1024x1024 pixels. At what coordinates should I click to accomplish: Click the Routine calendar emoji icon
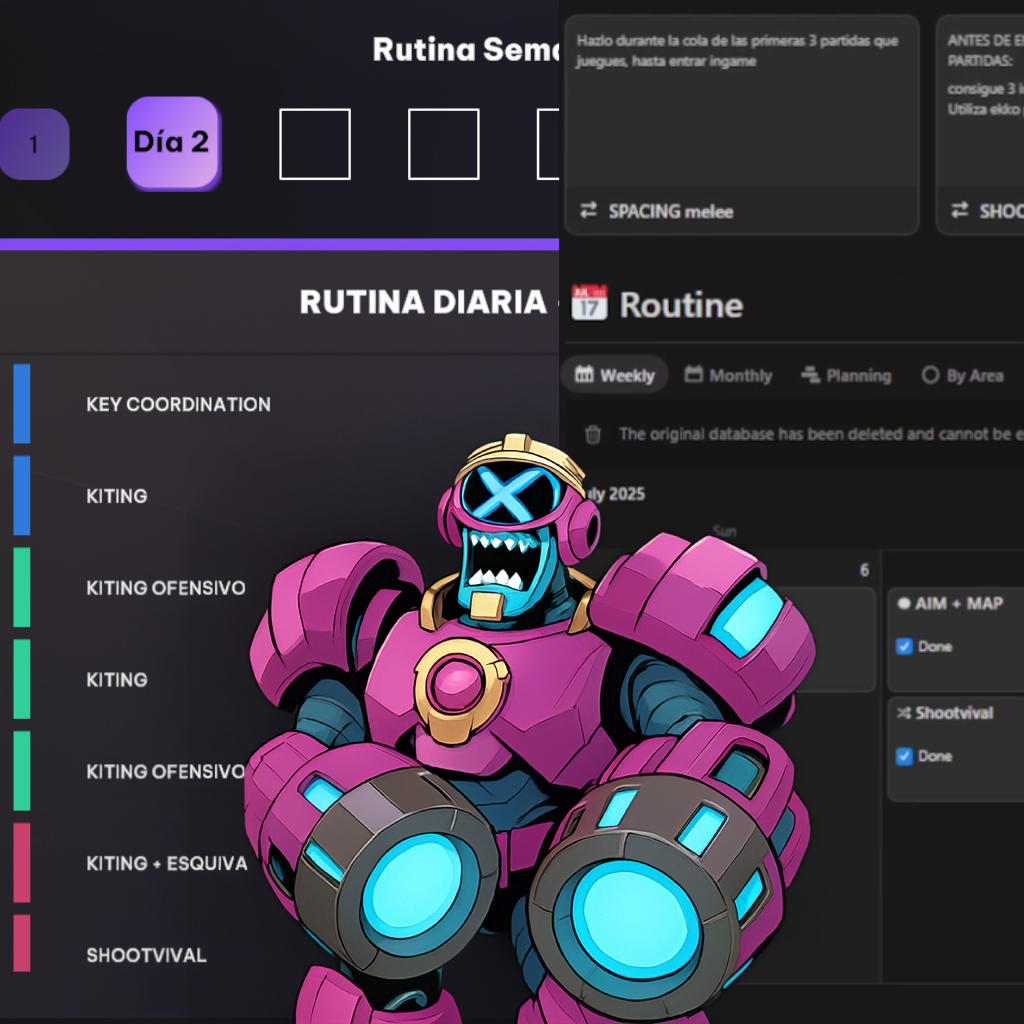click(x=589, y=303)
